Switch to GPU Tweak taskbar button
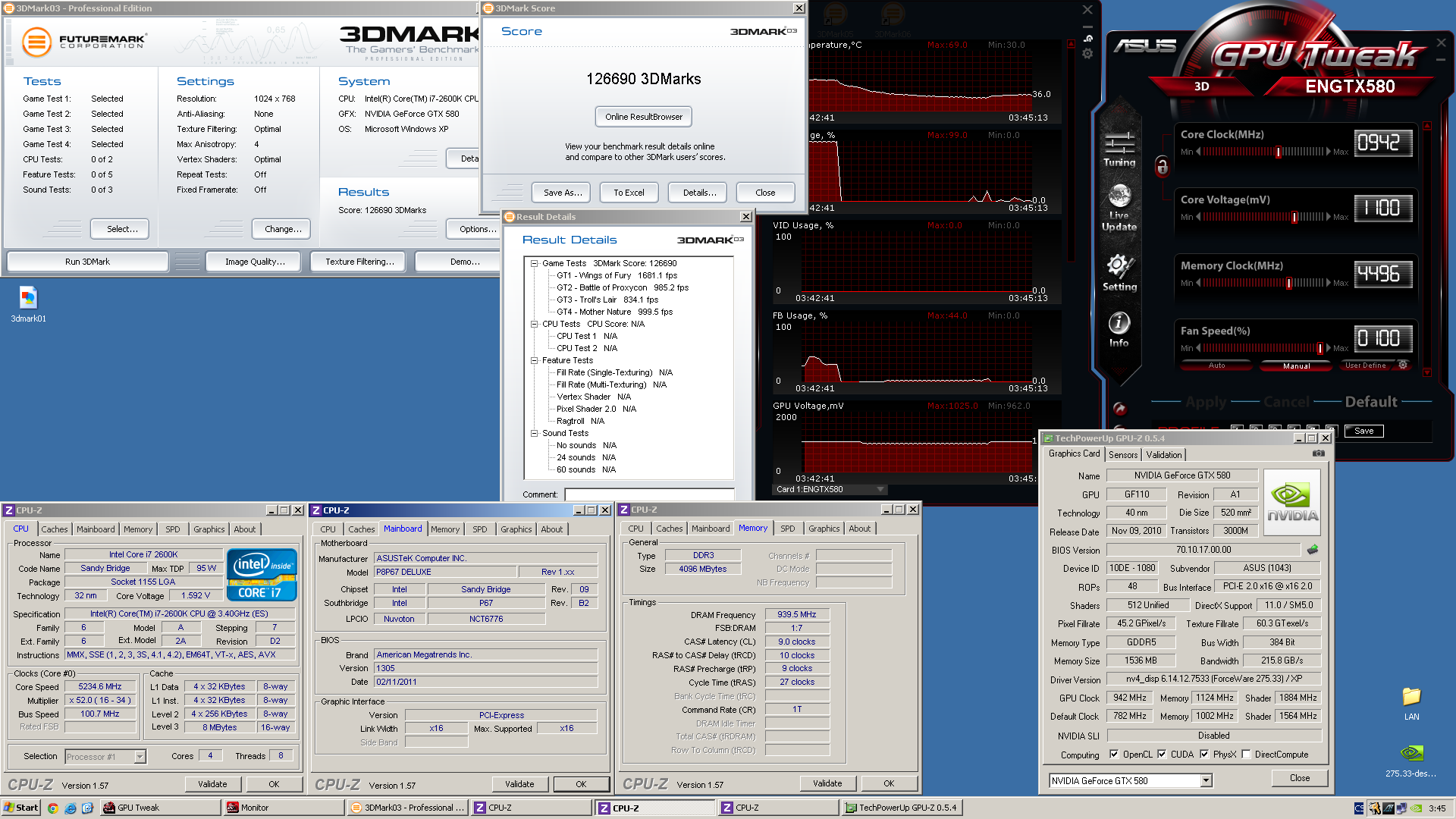 click(159, 808)
